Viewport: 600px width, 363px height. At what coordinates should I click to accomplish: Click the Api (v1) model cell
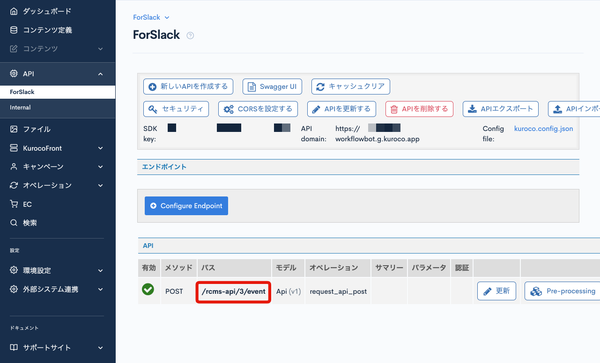[289, 291]
